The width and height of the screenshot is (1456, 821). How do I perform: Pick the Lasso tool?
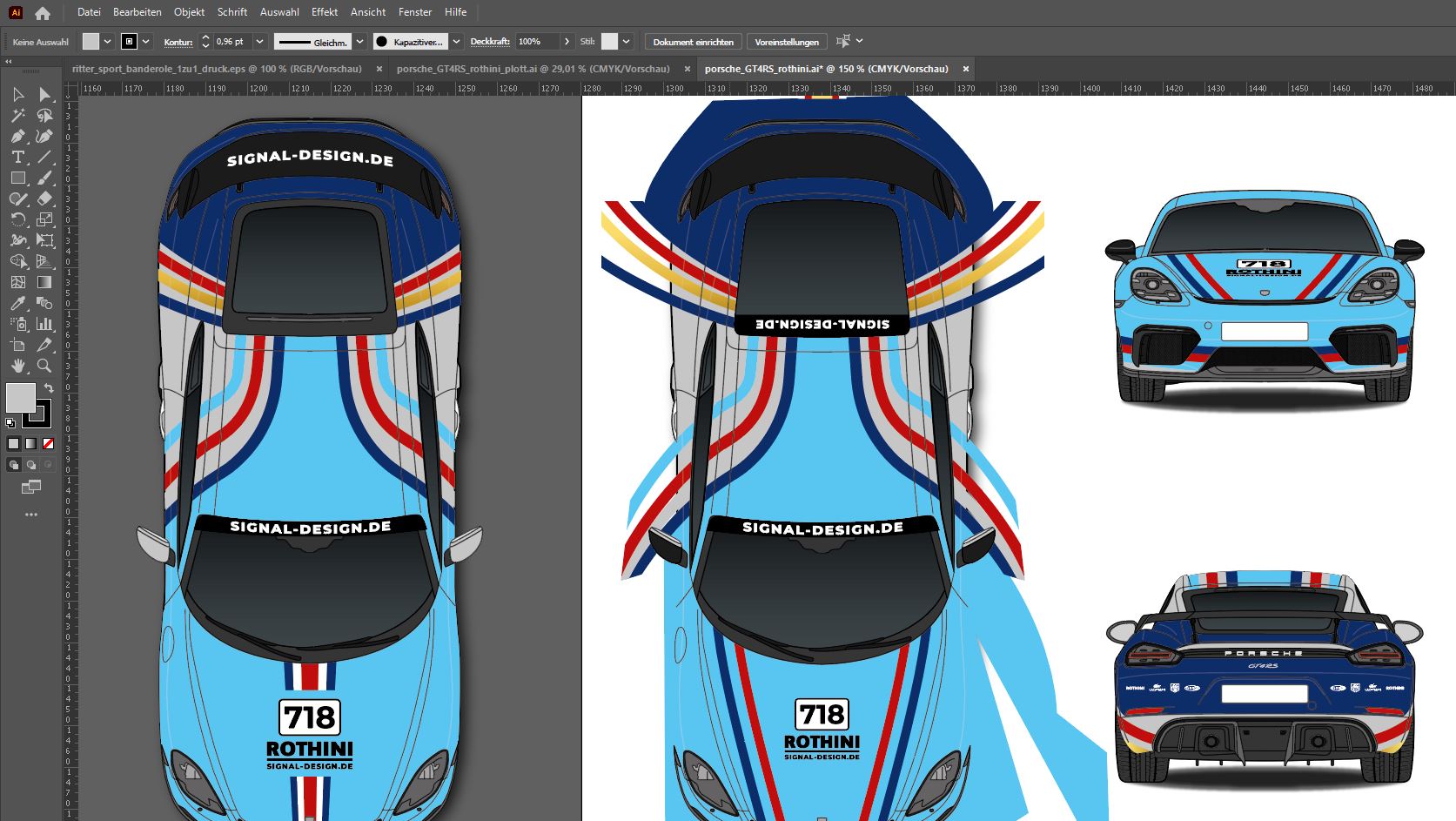[x=44, y=115]
